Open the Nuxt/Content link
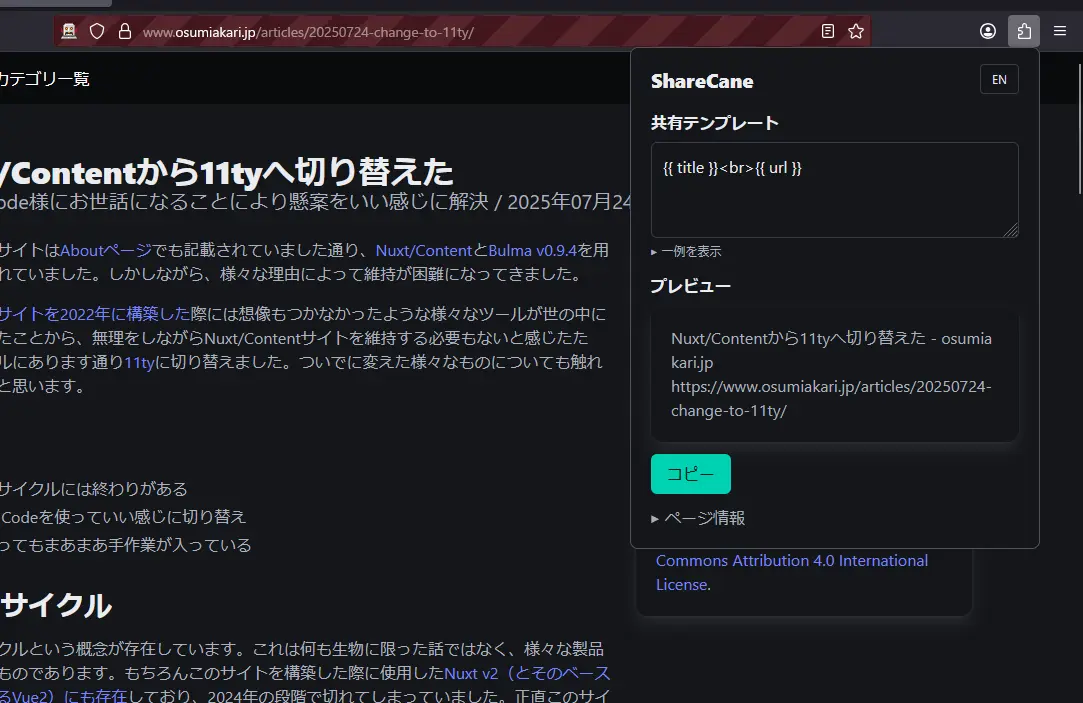This screenshot has width=1083, height=703. point(424,250)
